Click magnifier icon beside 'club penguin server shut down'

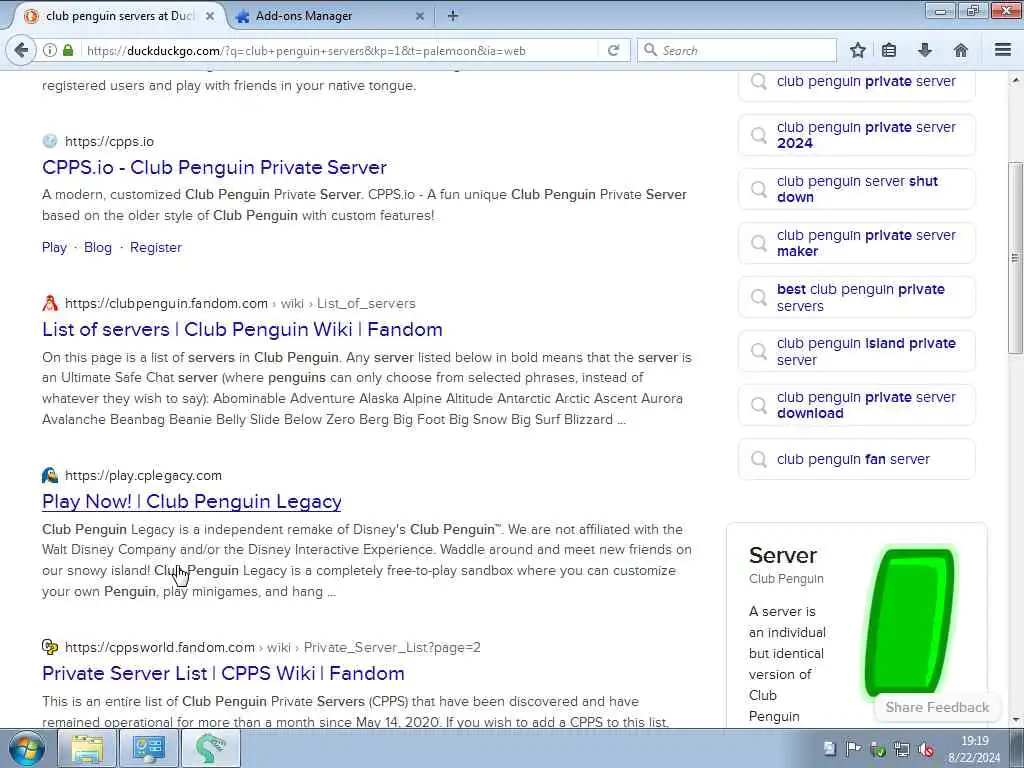click(758, 189)
